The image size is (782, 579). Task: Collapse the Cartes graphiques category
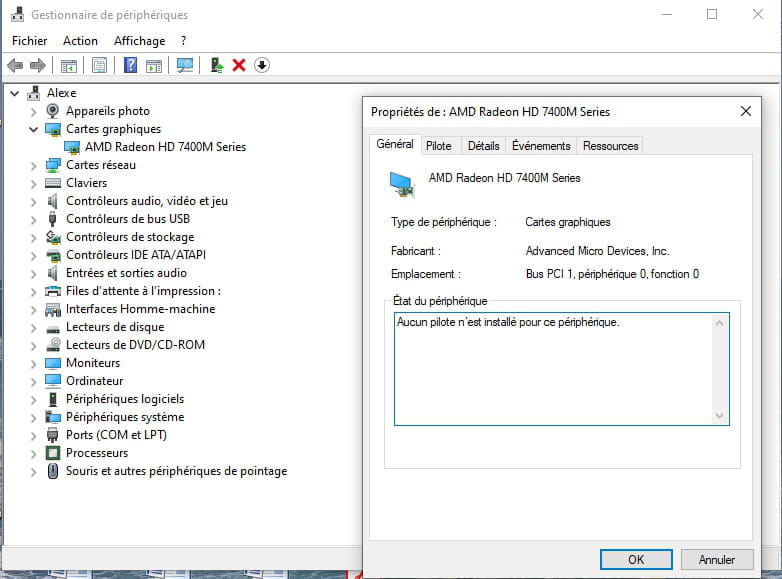(x=33, y=130)
